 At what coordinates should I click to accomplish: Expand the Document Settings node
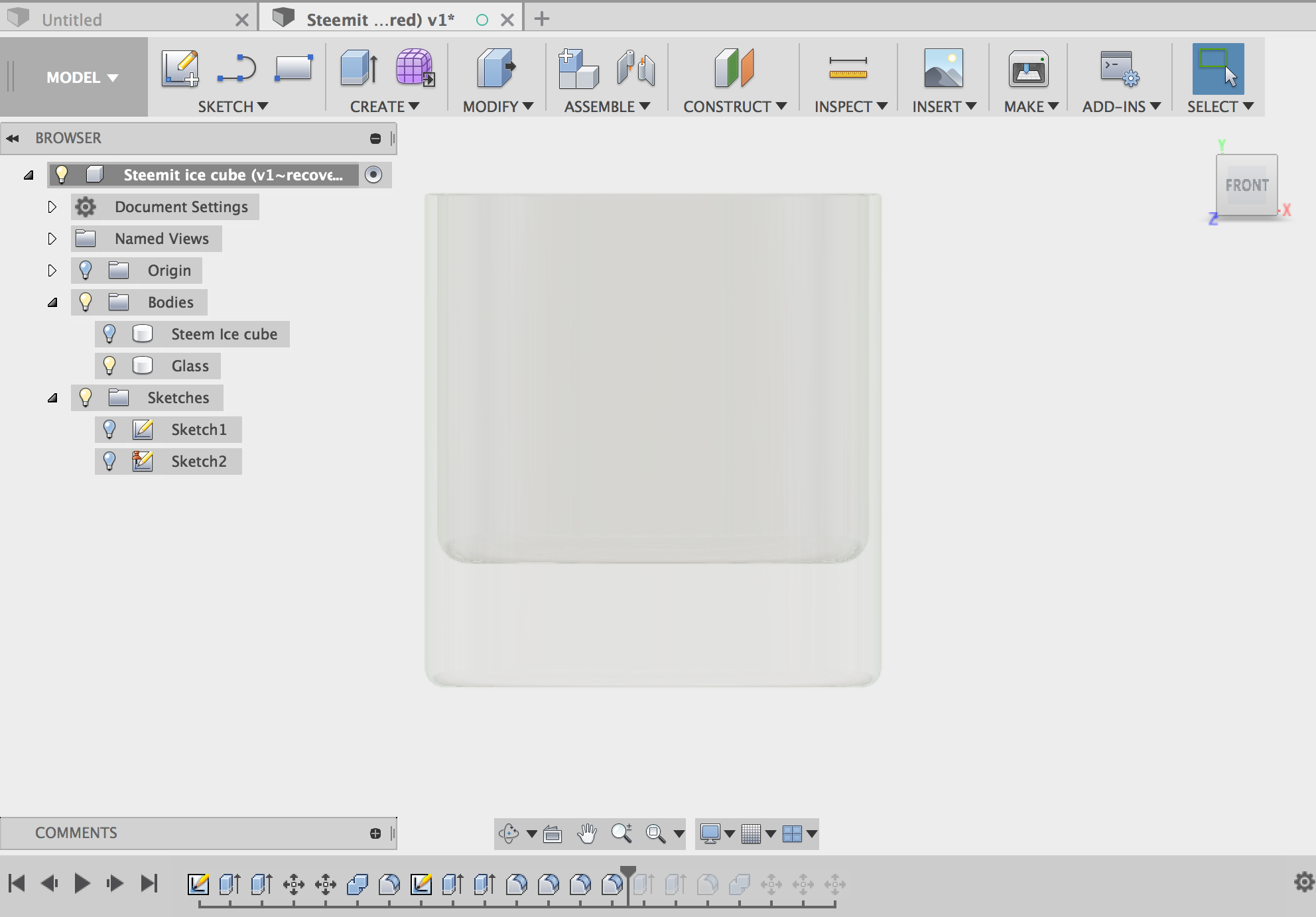pos(52,207)
